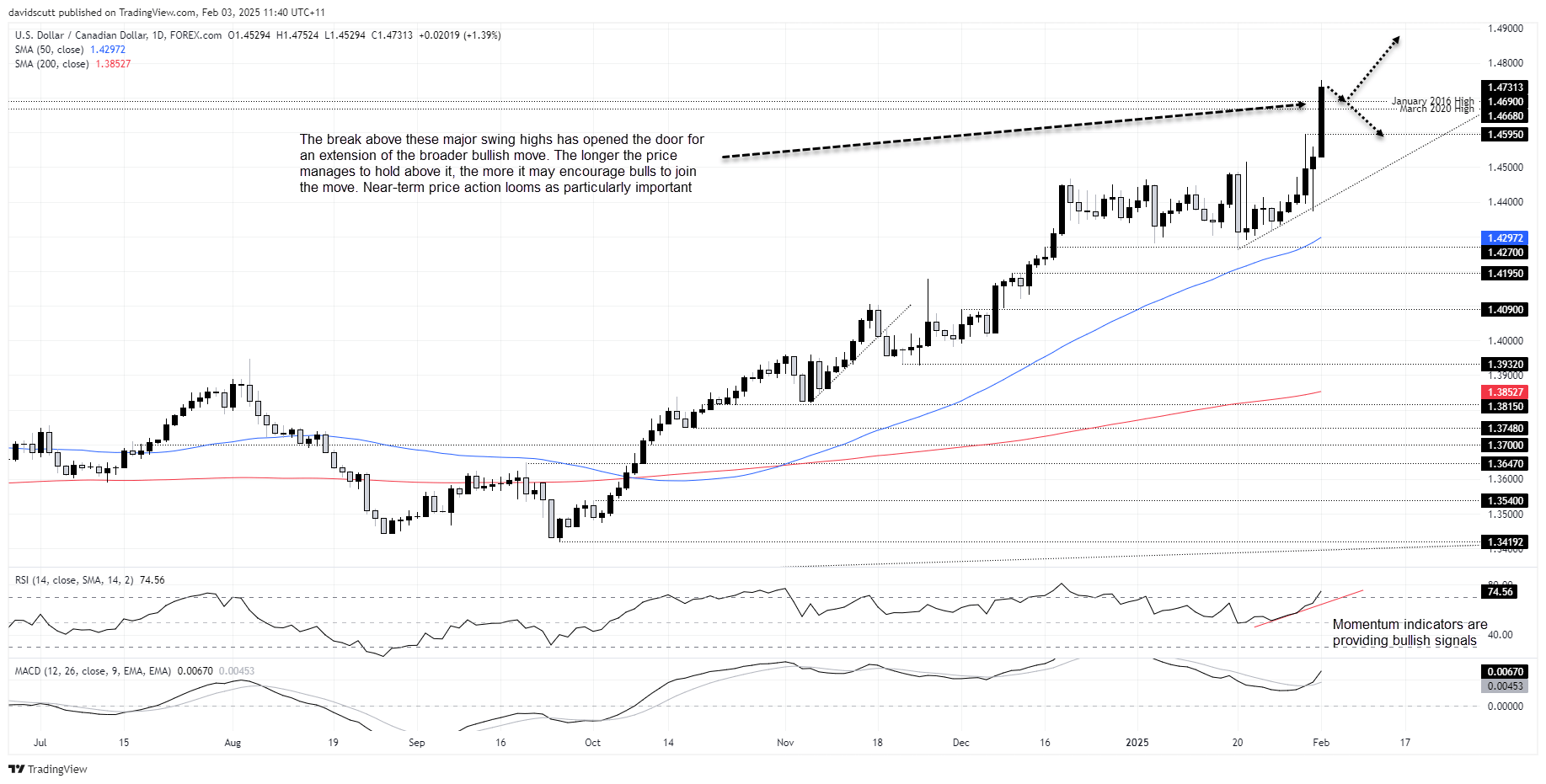Screen dimensions: 1546x784
Task: Select the 1.37000 price level label
Action: click(1504, 445)
